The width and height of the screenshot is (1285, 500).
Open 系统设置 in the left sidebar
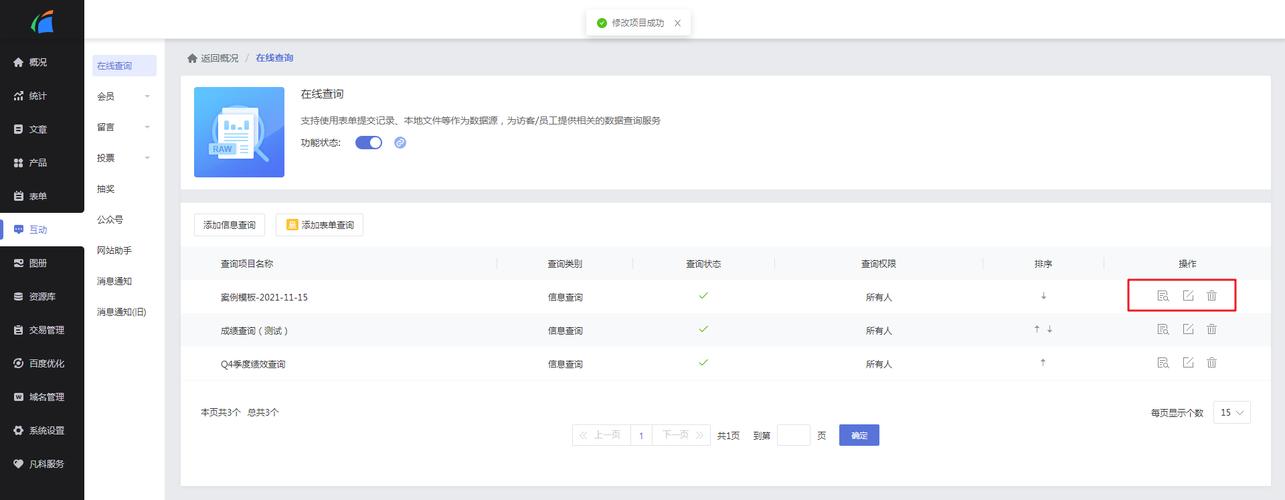tap(46, 430)
